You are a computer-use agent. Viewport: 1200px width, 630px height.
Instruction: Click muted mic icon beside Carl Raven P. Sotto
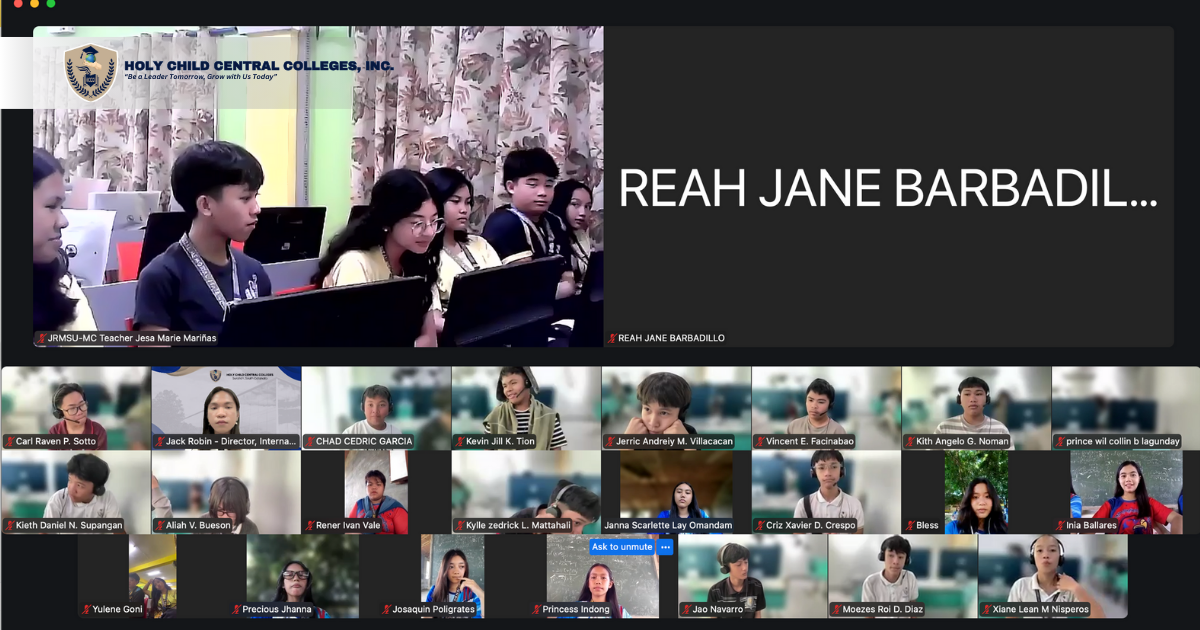[x=10, y=441]
